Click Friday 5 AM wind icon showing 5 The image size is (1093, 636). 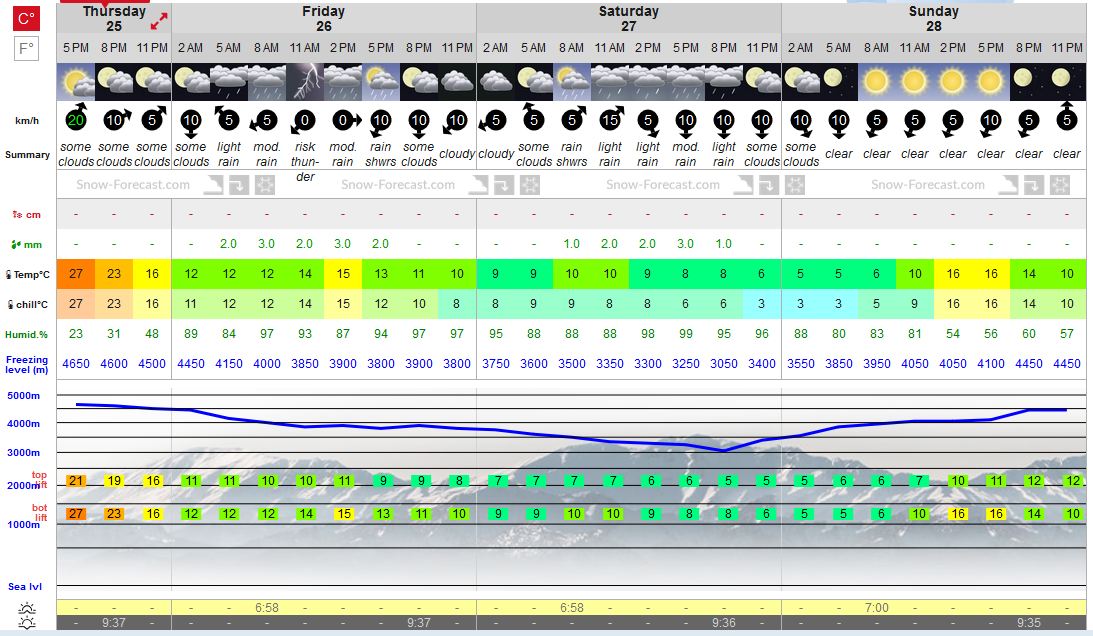(228, 119)
